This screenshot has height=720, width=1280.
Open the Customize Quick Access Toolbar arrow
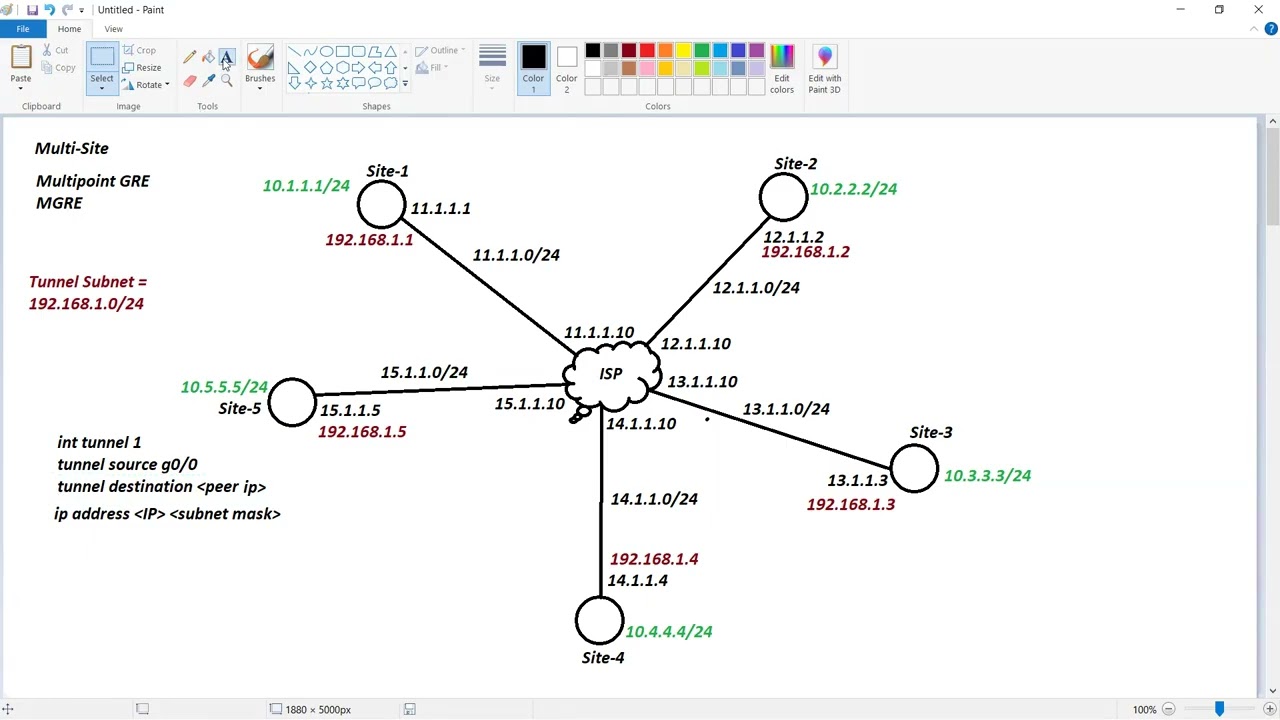82,10
